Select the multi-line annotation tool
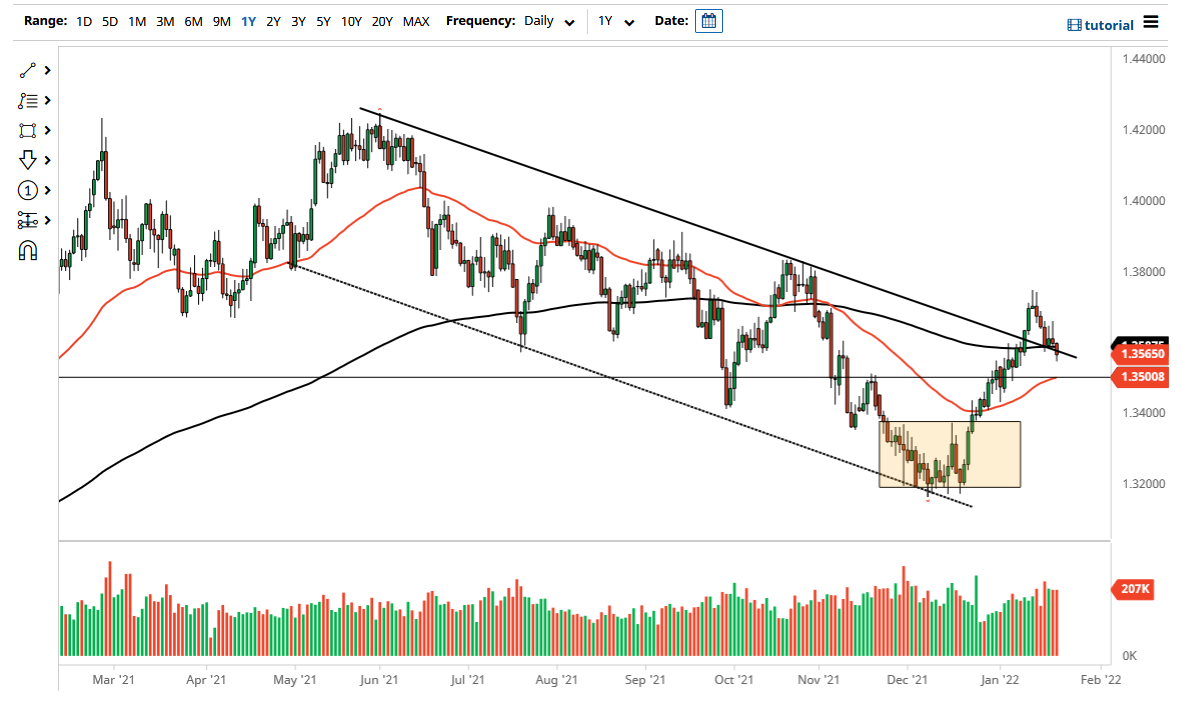This screenshot has height=705, width=1182. [x=28, y=100]
